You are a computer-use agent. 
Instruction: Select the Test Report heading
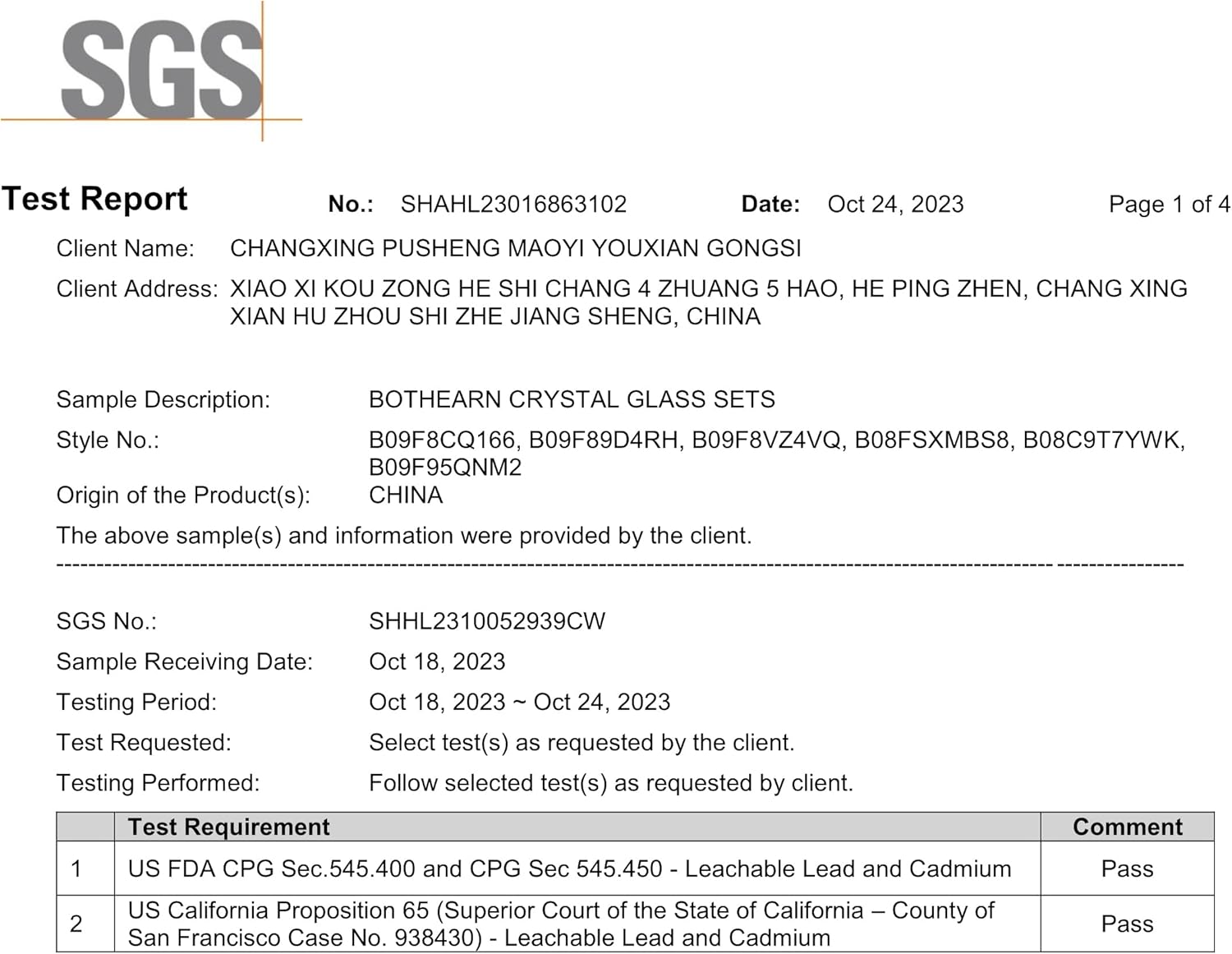coord(94,199)
